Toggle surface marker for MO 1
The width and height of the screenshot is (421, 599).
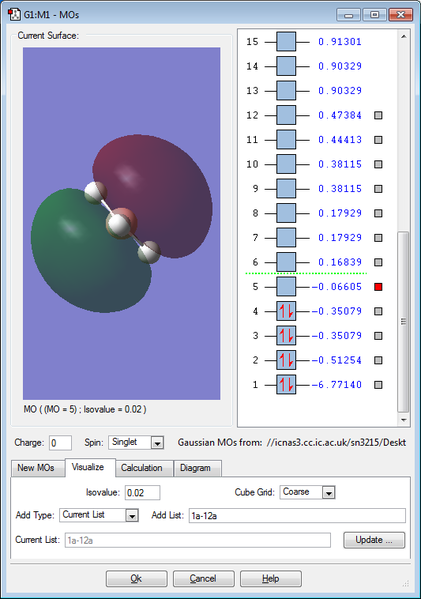coord(378,384)
